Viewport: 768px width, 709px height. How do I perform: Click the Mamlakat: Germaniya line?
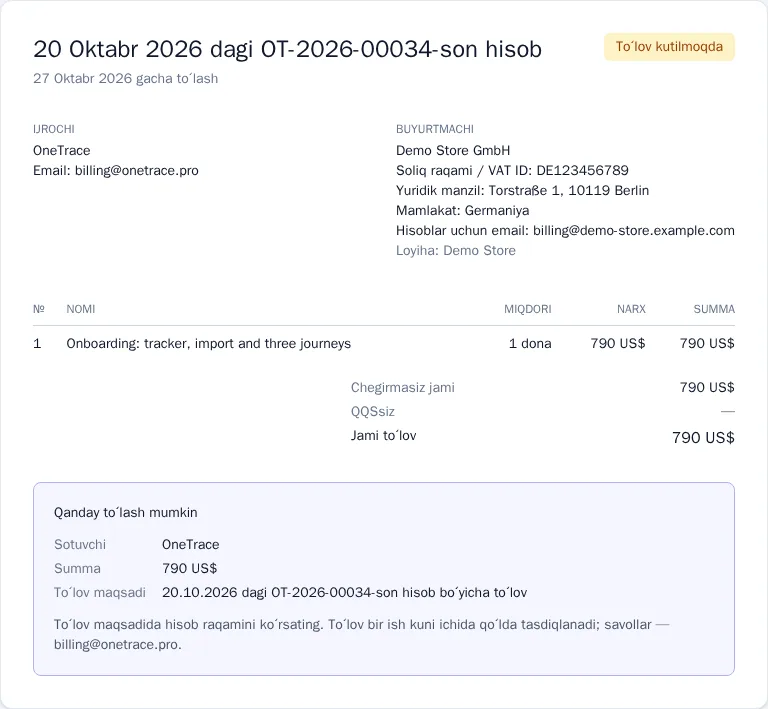462,211
